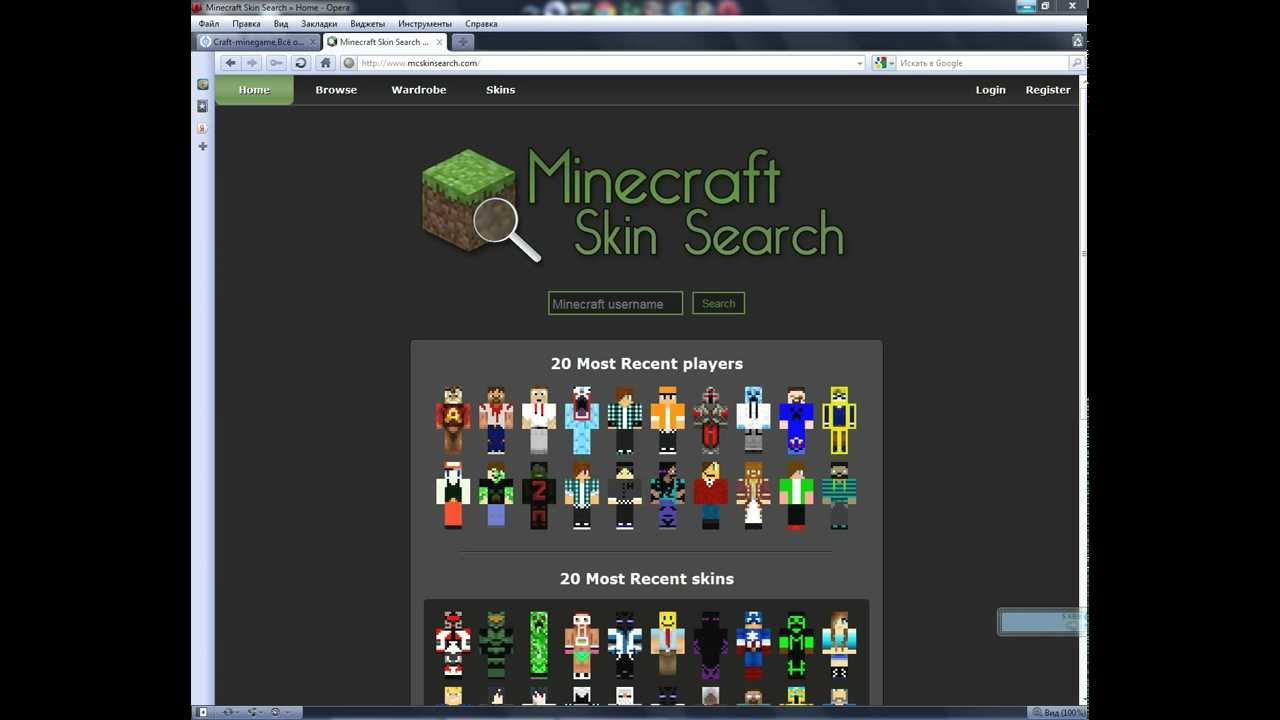Screen dimensions: 1280x720
Task: Open the browser Home page icon
Action: pyautogui.click(x=325, y=63)
